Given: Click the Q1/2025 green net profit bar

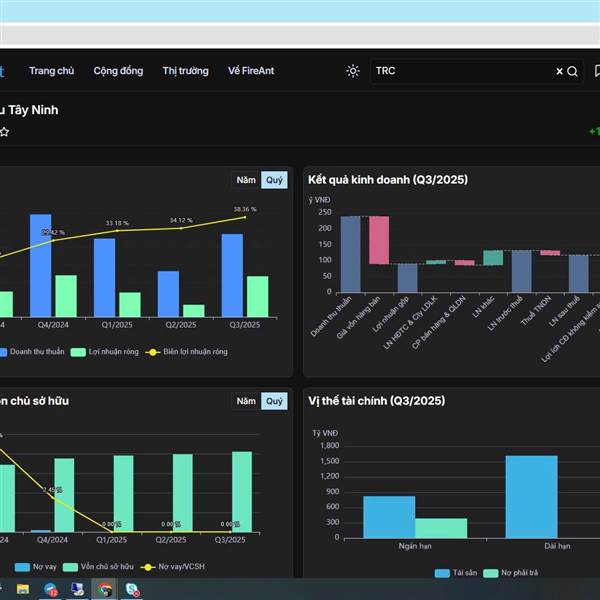Looking at the screenshot, I should (x=130, y=305).
